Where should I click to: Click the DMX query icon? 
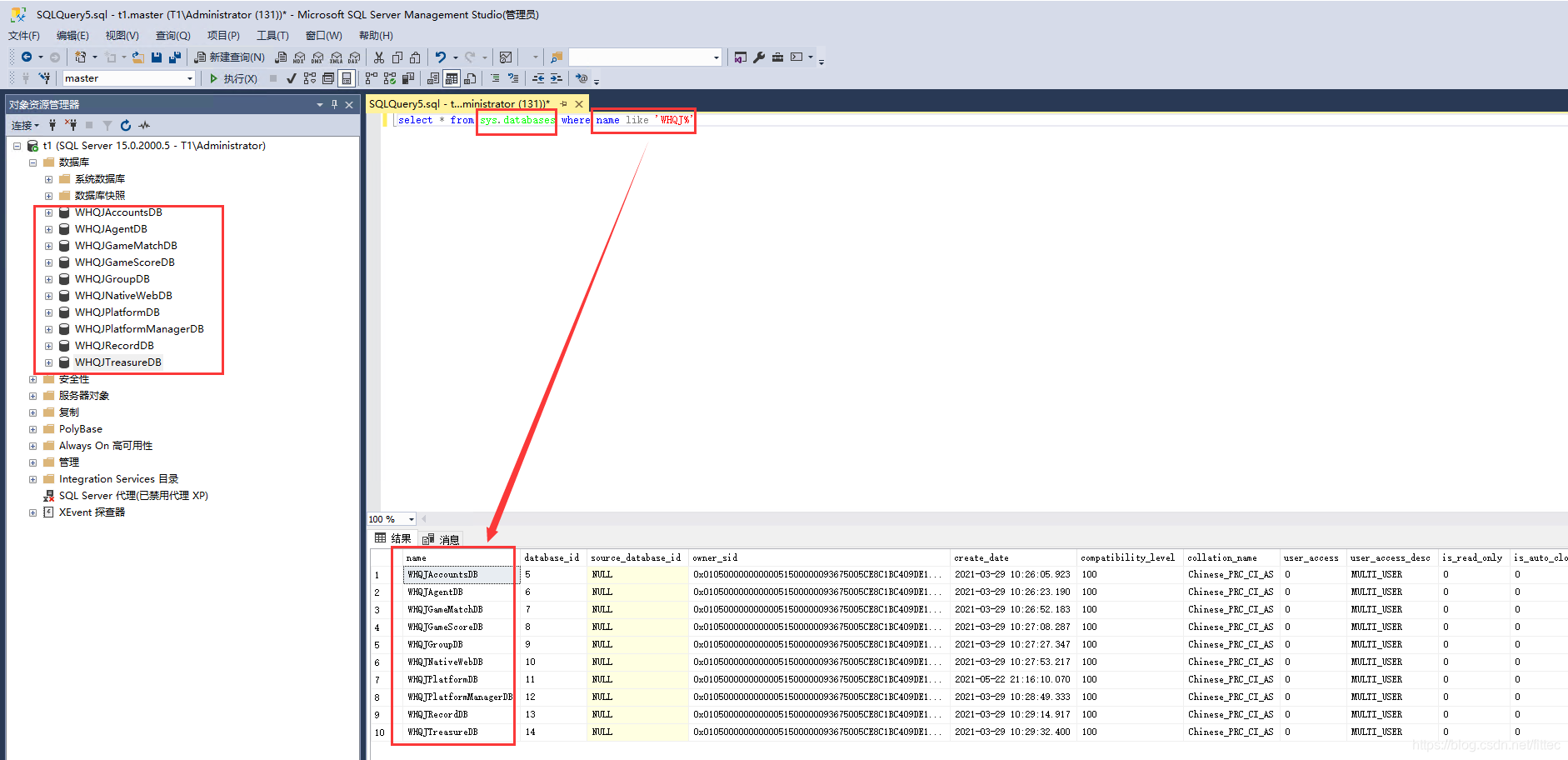click(x=317, y=57)
